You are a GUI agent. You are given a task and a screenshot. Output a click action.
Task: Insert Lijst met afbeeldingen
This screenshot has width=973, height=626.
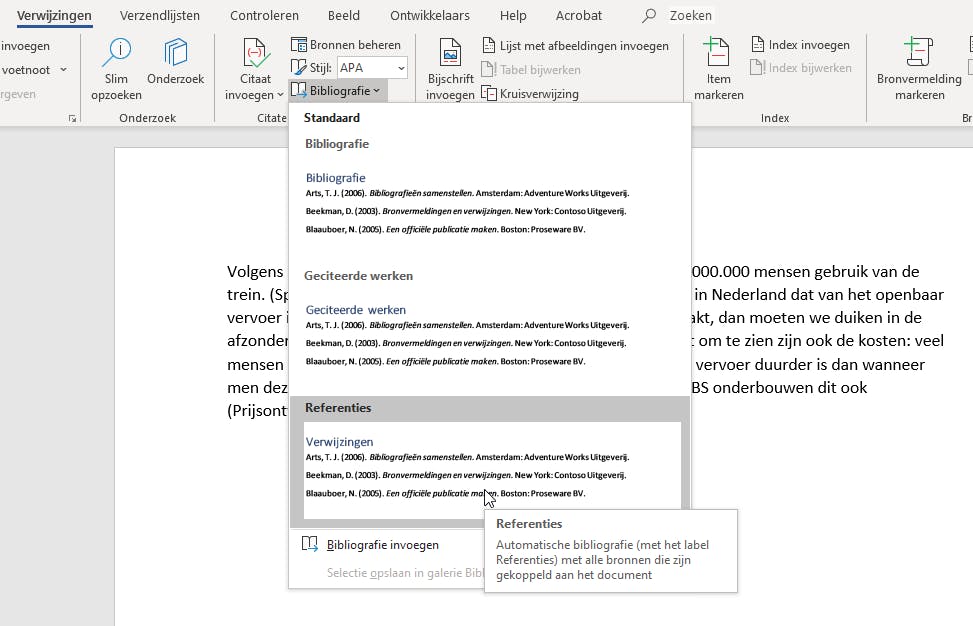[x=576, y=45]
